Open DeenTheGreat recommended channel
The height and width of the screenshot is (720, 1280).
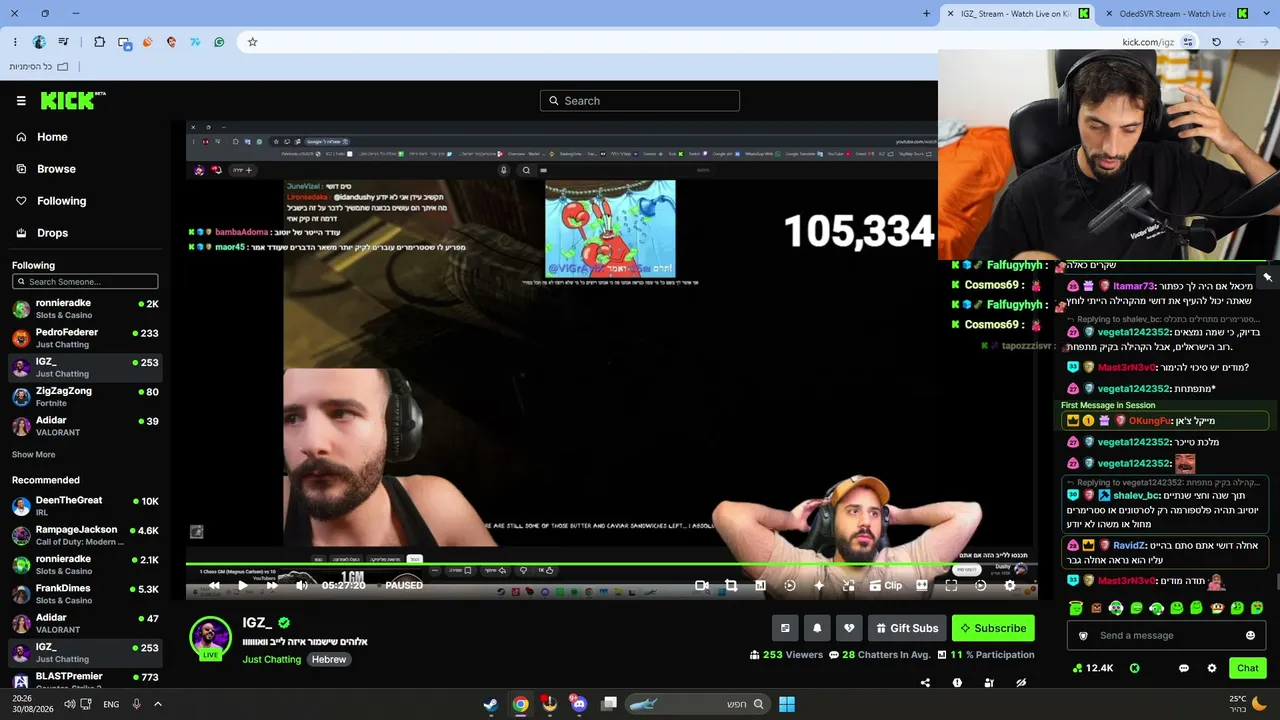85,506
